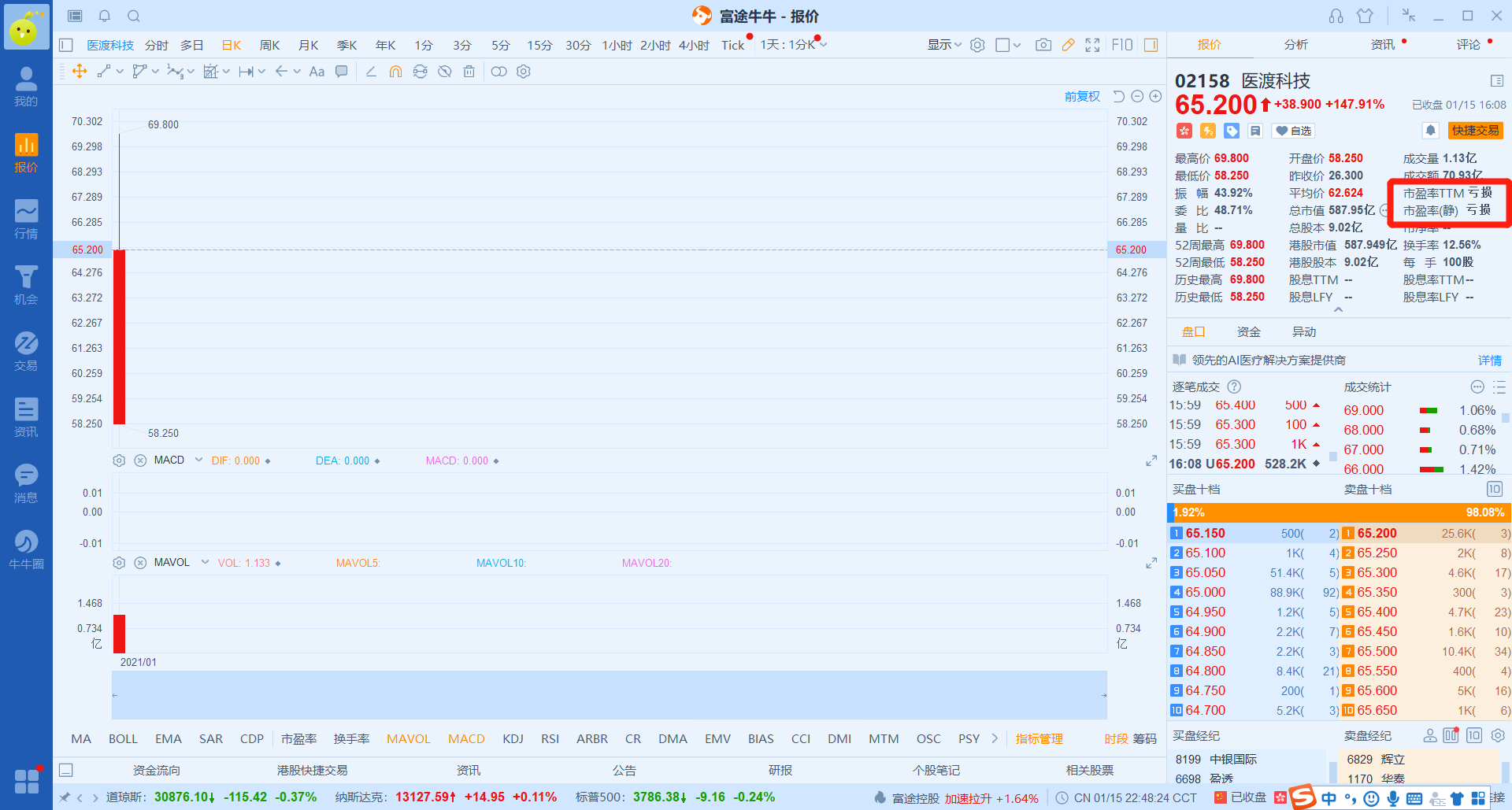Open the 行情 (Markets) sidebar icon
Screen dimensions: 1512x810
pyautogui.click(x=26, y=218)
